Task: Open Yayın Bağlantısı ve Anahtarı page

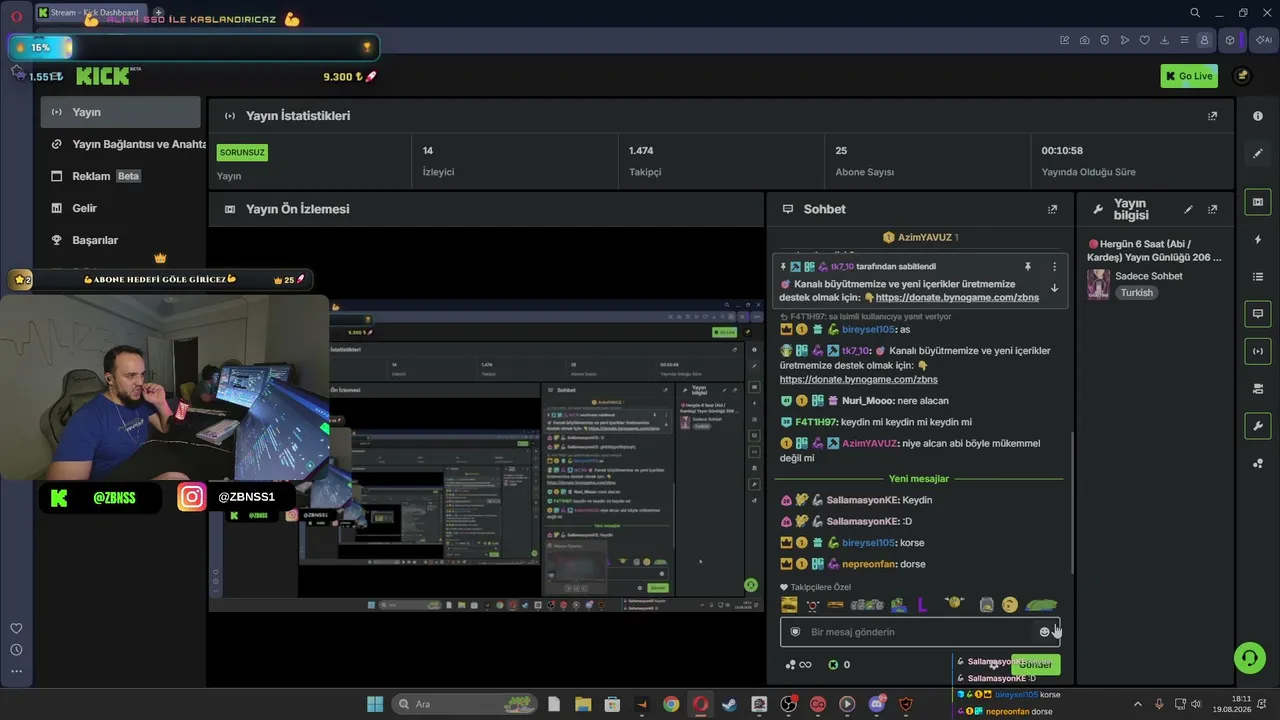Action: (x=120, y=144)
